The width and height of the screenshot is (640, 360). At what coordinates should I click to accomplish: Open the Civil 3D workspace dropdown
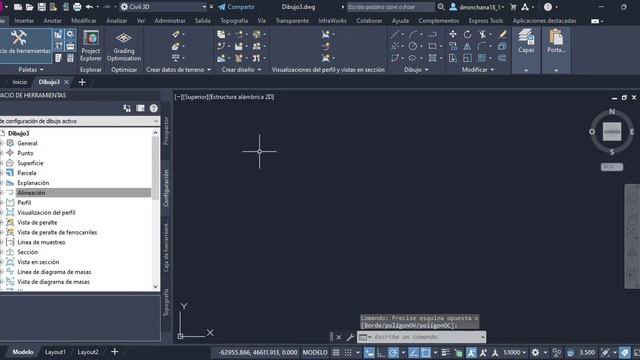164,7
